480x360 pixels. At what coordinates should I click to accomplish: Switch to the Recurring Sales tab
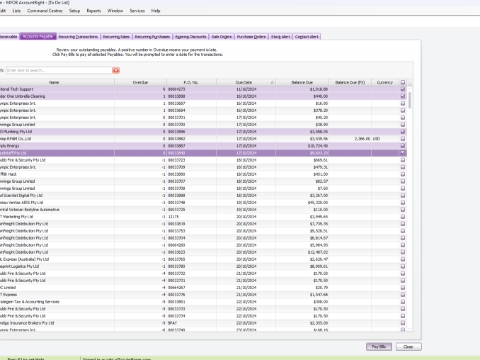click(x=116, y=37)
